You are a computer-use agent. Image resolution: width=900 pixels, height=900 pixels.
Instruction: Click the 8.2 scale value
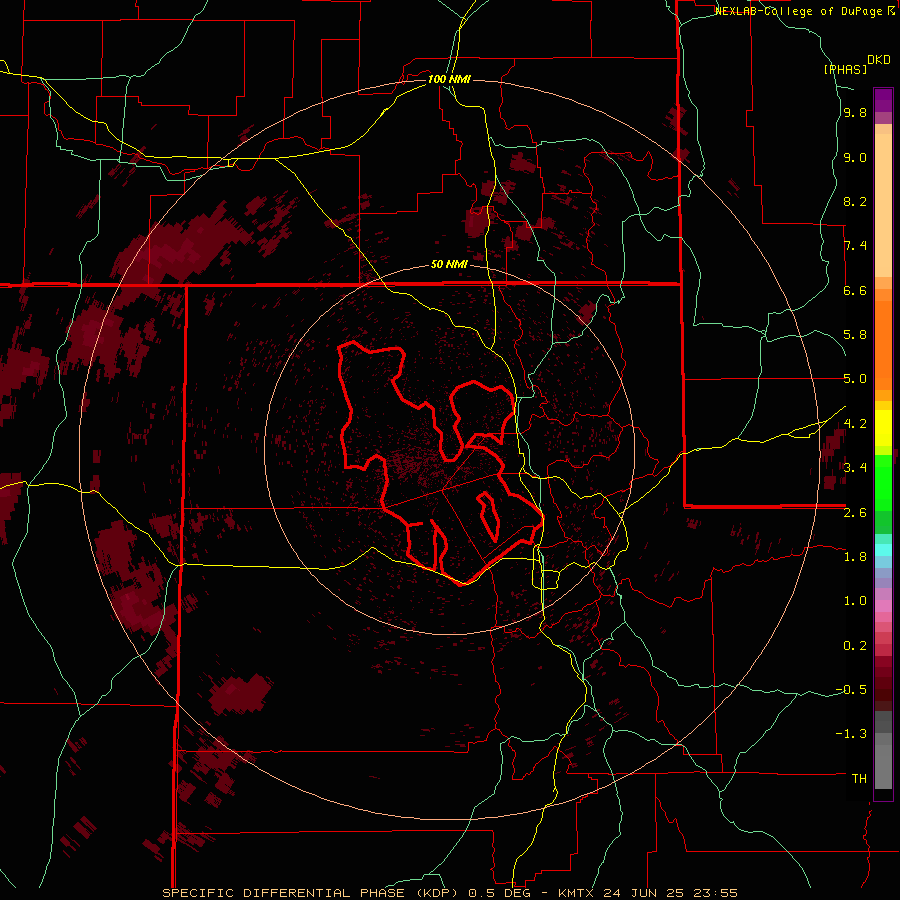855,201
